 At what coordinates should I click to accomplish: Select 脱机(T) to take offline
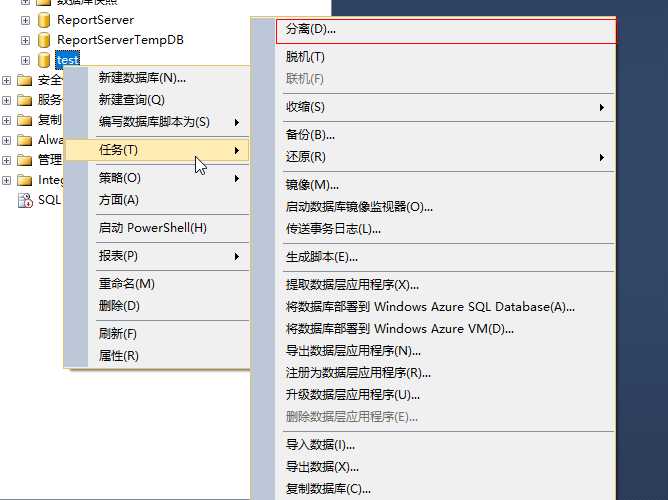tap(434, 57)
